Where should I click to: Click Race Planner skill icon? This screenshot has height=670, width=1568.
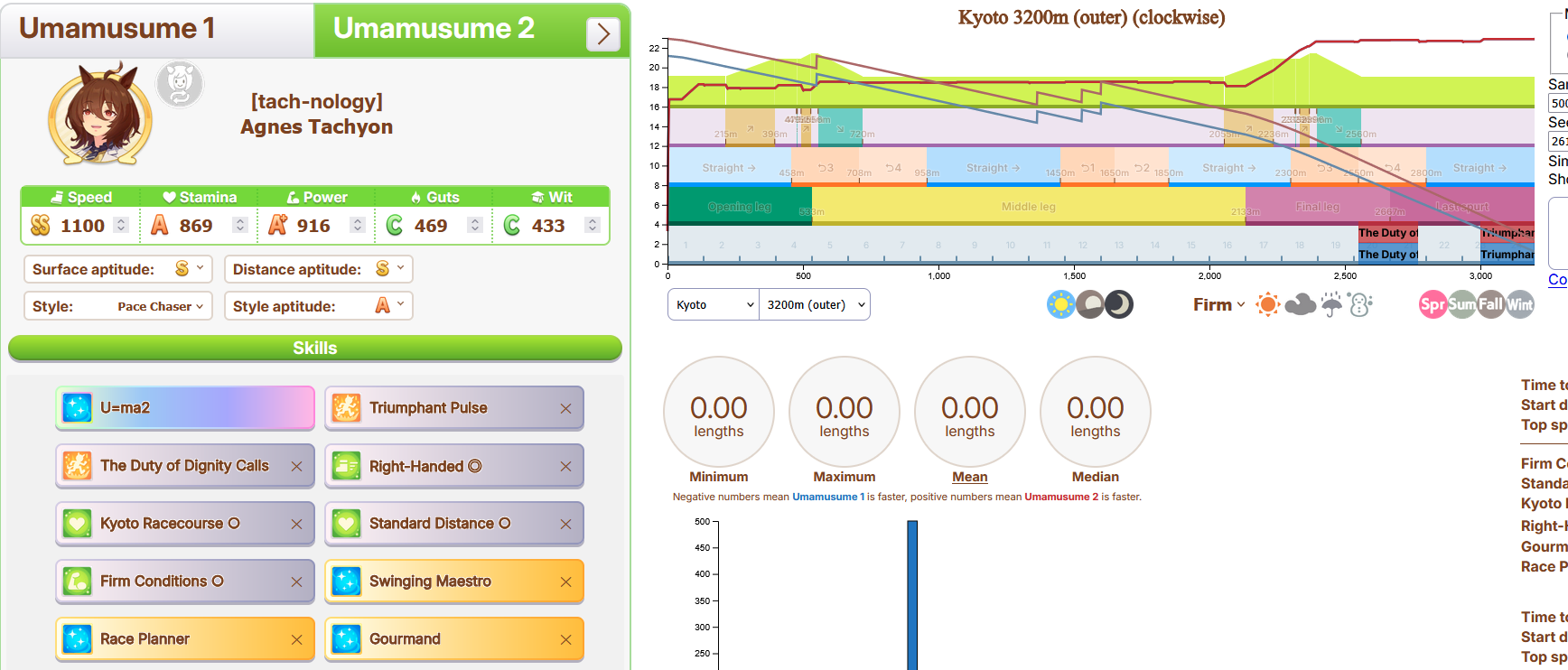click(x=77, y=639)
